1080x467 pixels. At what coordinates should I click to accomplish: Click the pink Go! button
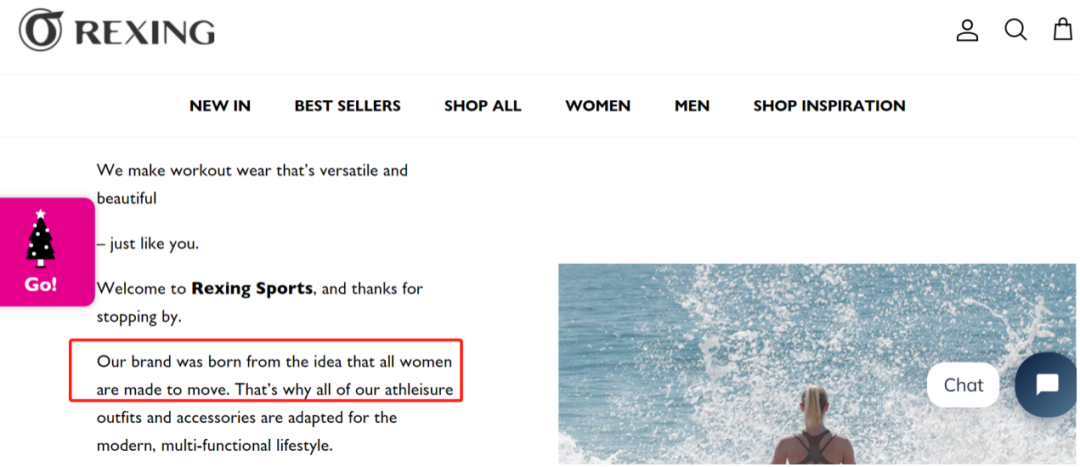[46, 252]
